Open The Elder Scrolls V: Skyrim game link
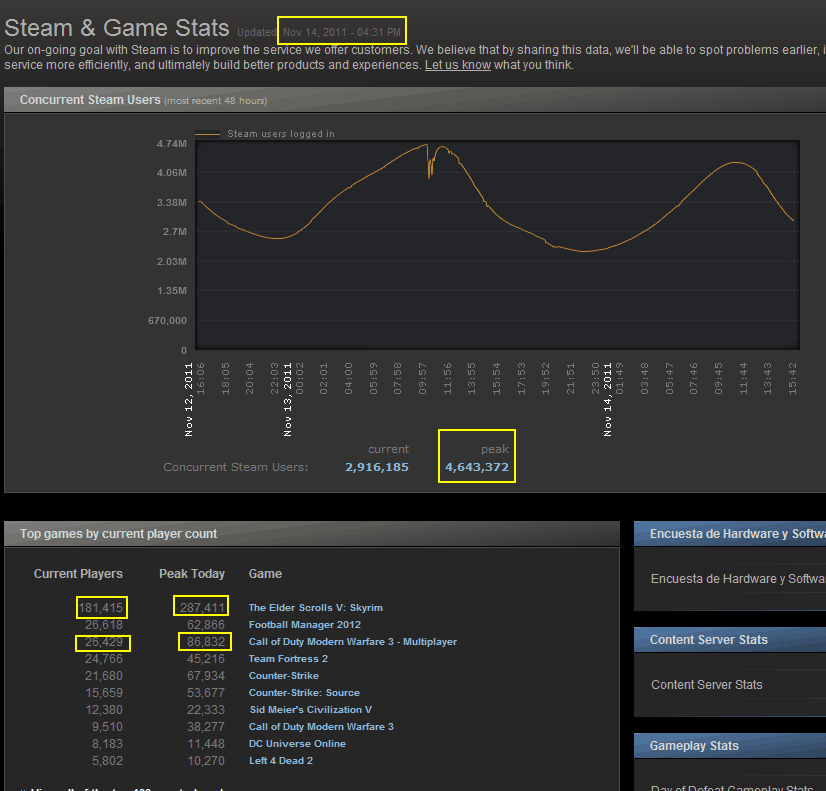This screenshot has width=826, height=791. [x=316, y=608]
